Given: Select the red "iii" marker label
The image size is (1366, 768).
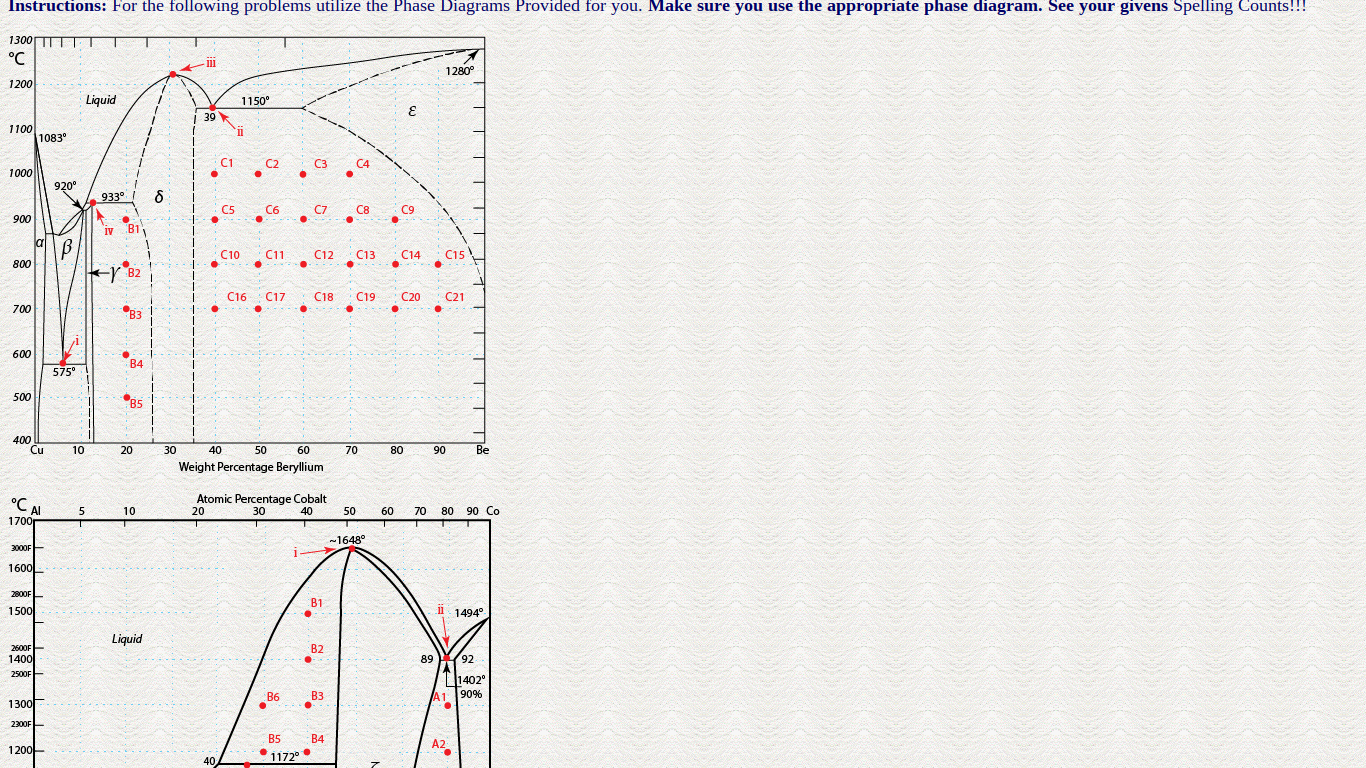Looking at the screenshot, I should pos(211,63).
